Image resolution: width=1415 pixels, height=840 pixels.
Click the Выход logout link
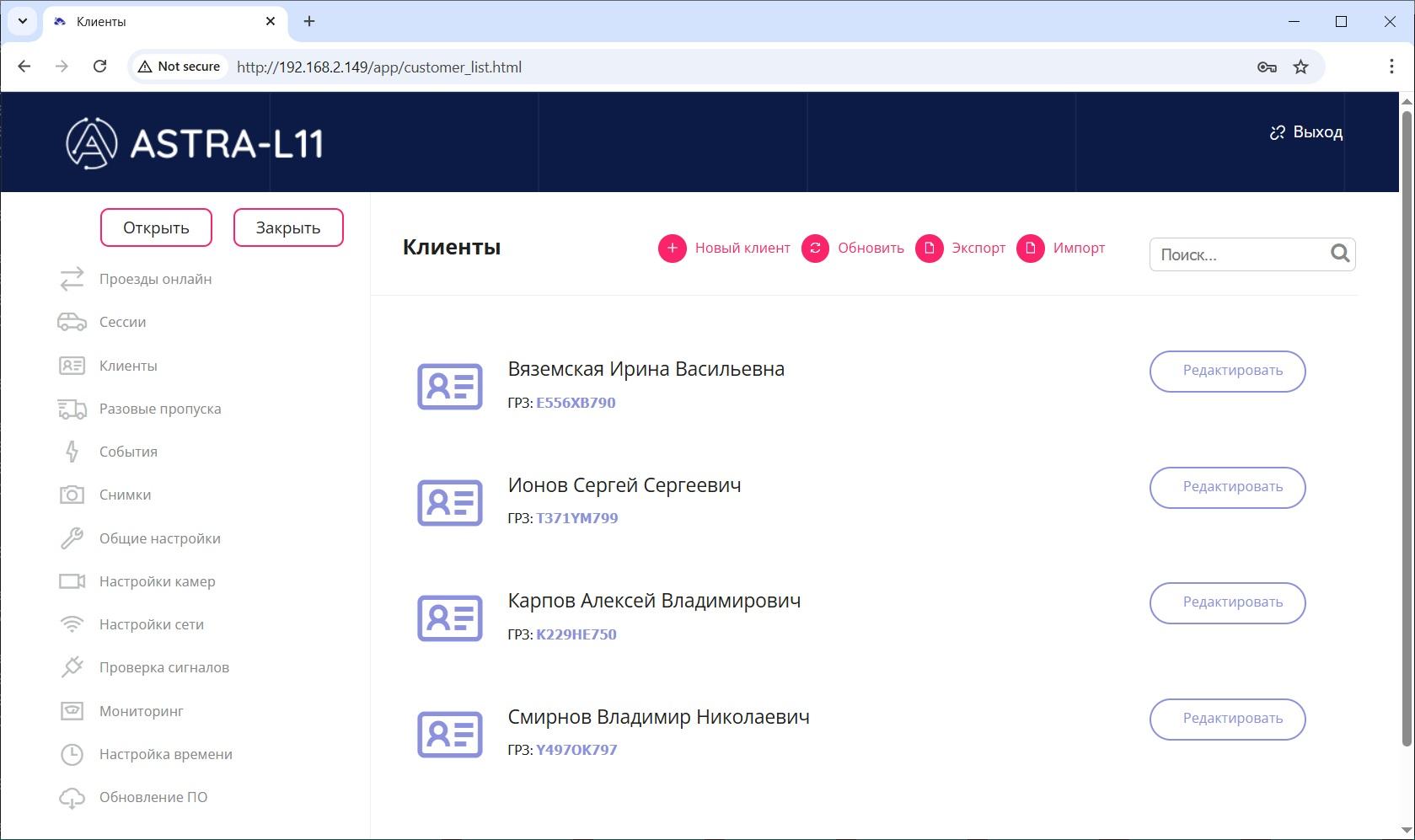[1306, 132]
